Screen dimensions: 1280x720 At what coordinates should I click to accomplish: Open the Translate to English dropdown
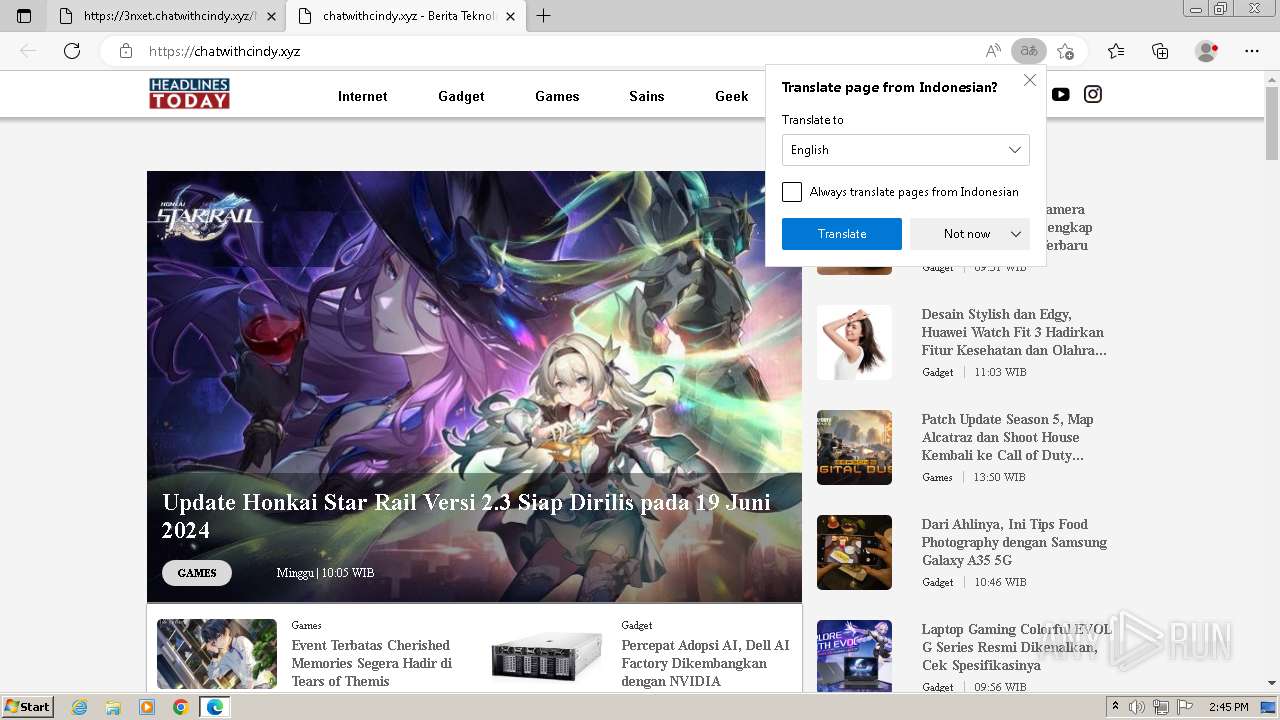tap(906, 150)
